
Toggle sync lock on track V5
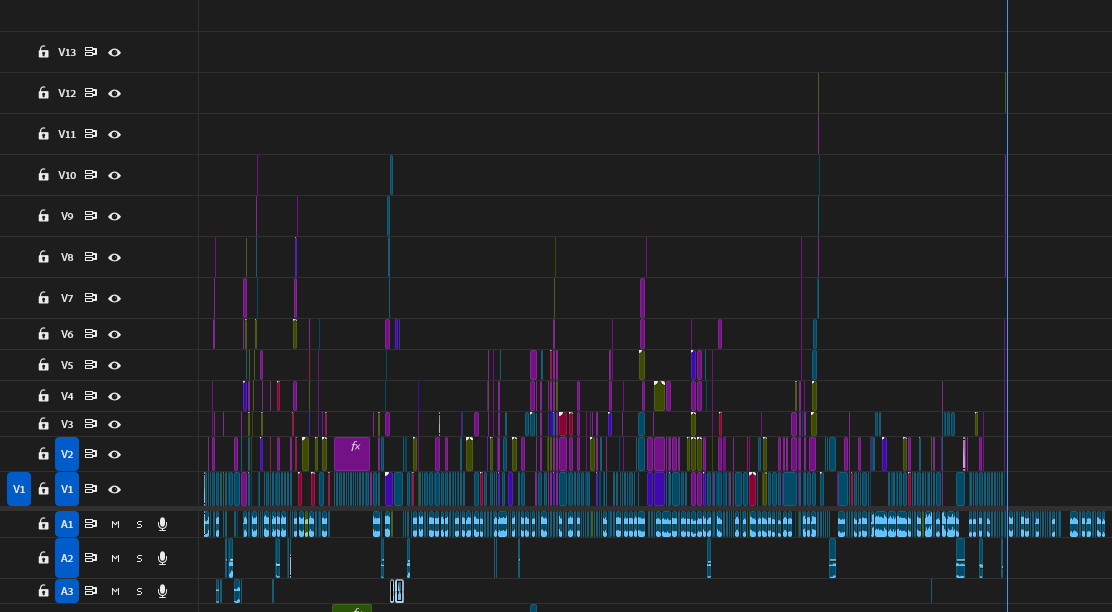[91, 365]
